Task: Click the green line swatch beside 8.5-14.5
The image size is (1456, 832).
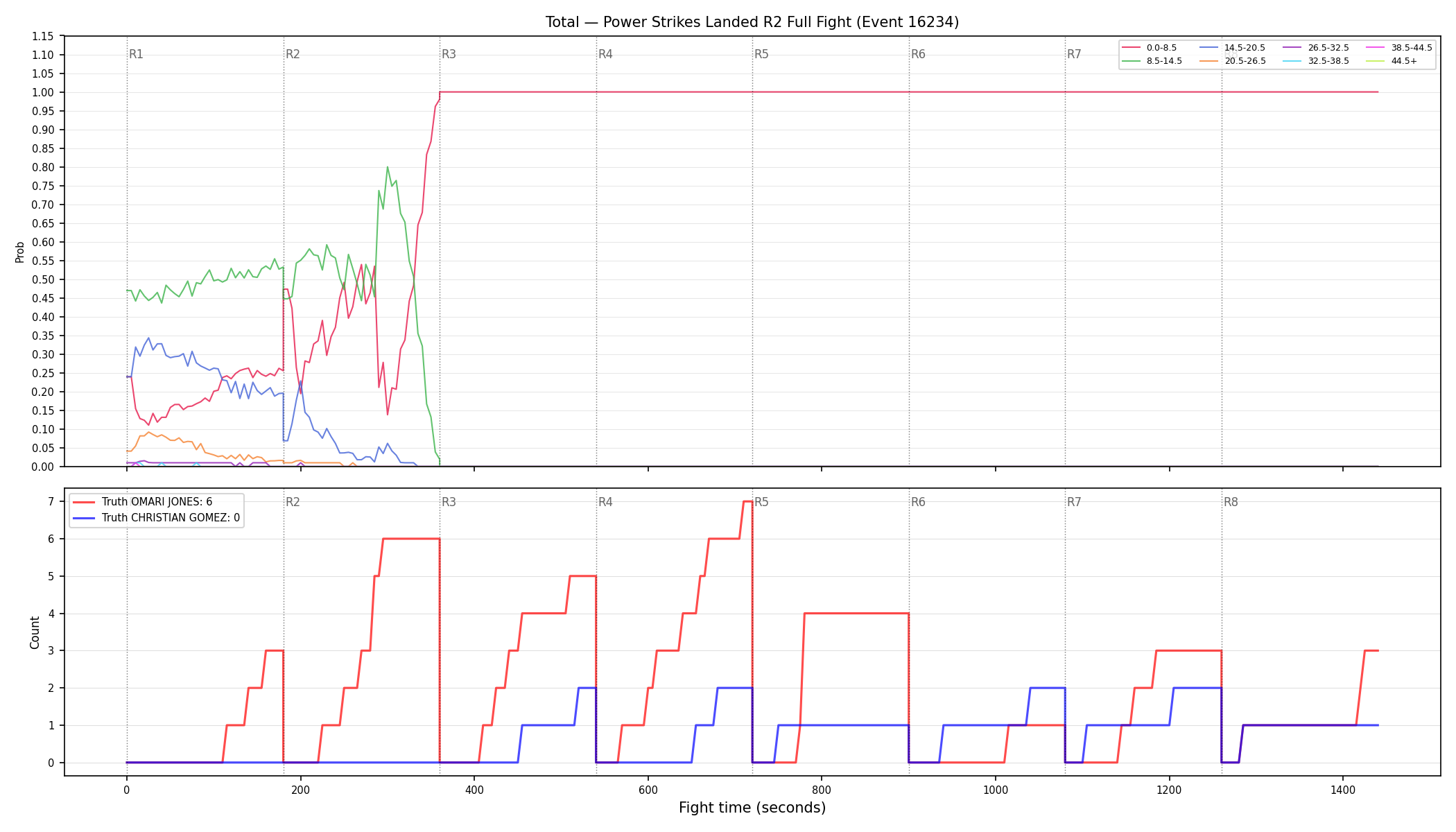Action: [1132, 61]
